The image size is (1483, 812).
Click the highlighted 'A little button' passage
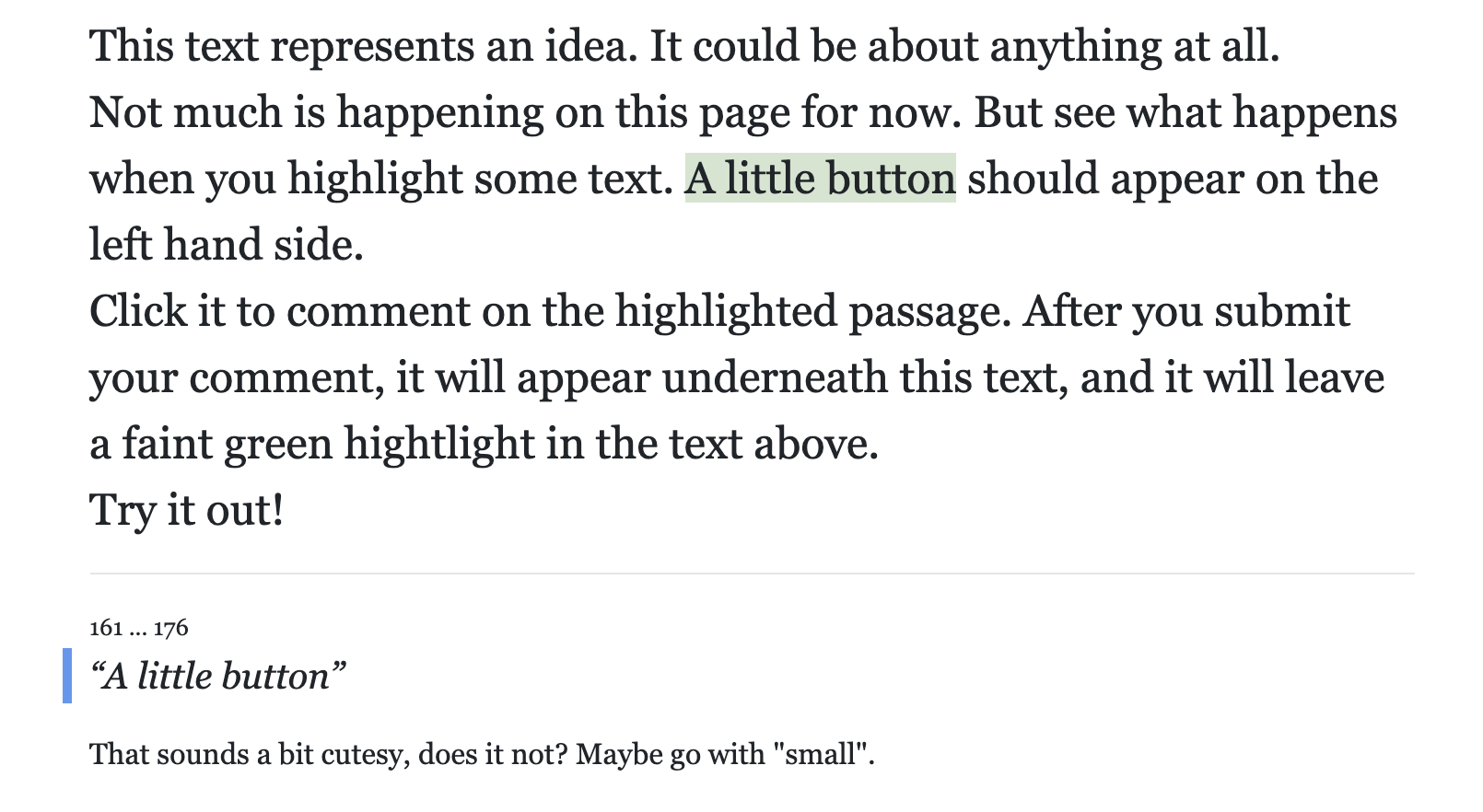(x=820, y=178)
